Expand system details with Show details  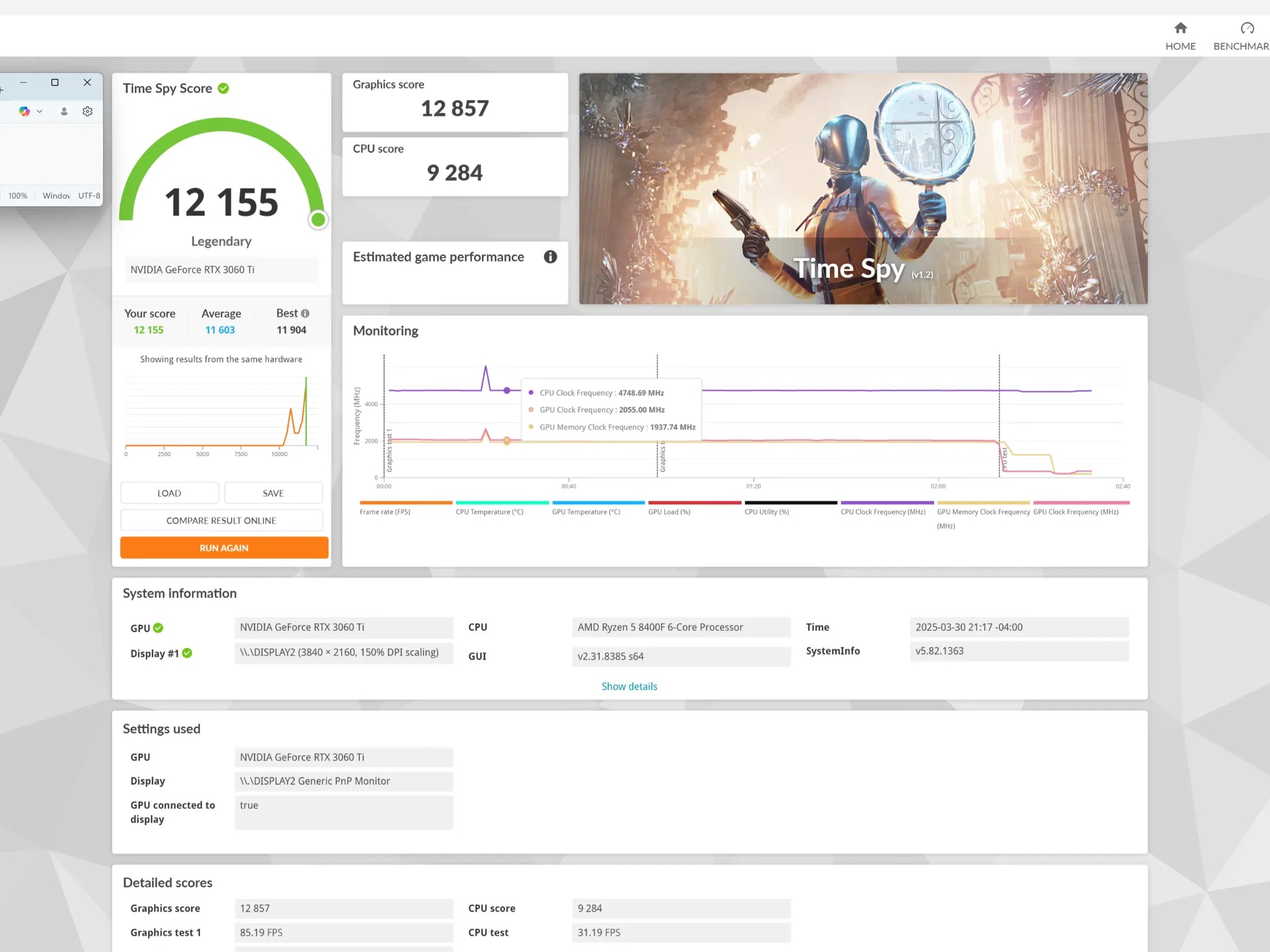coord(629,686)
